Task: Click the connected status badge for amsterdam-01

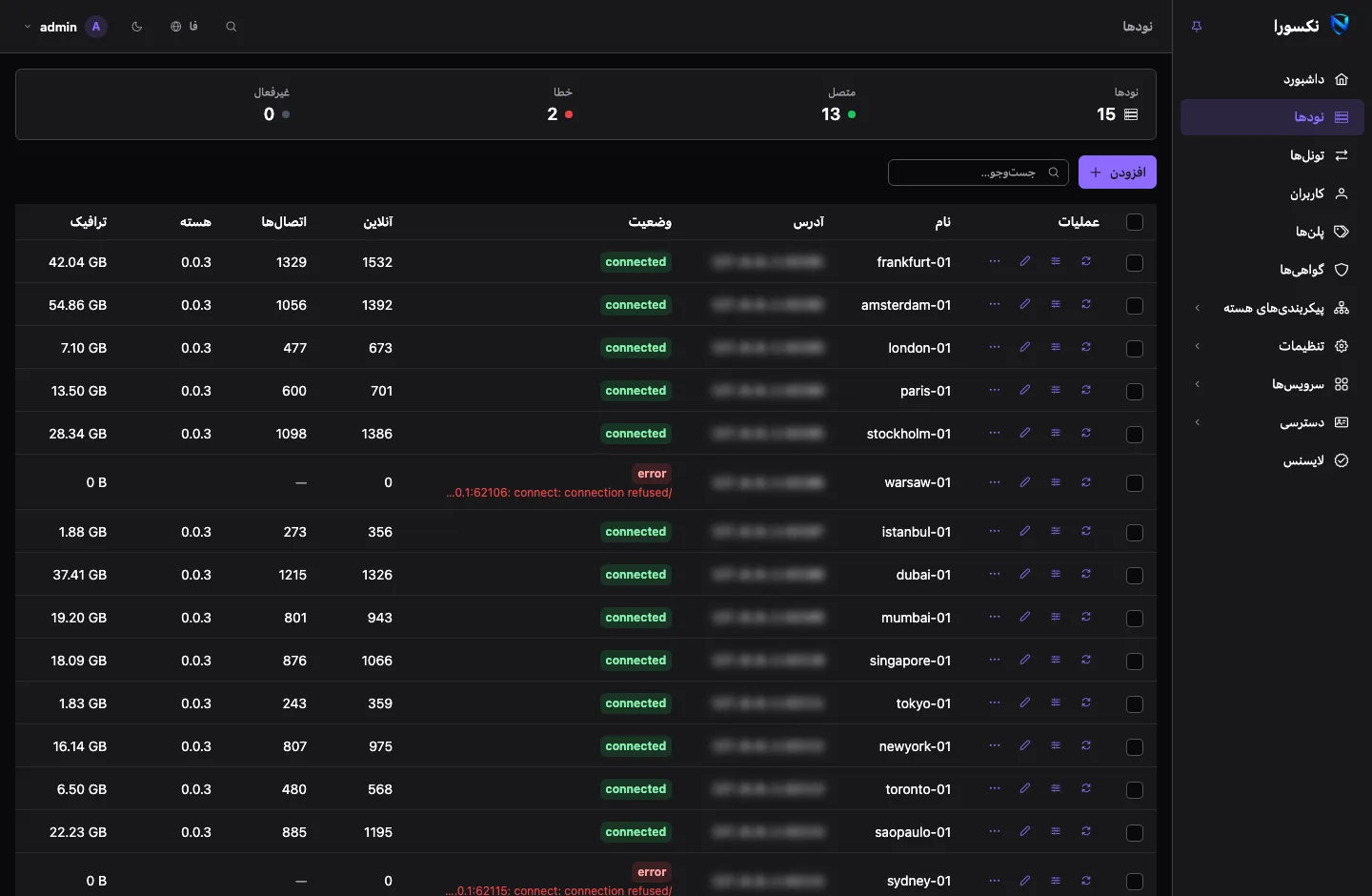Action: pyautogui.click(x=636, y=305)
